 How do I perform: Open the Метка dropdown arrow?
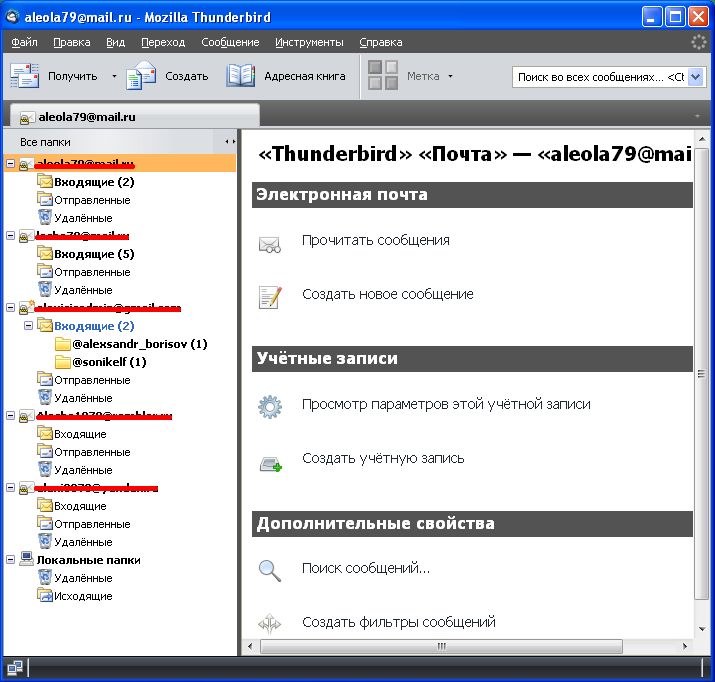point(450,76)
